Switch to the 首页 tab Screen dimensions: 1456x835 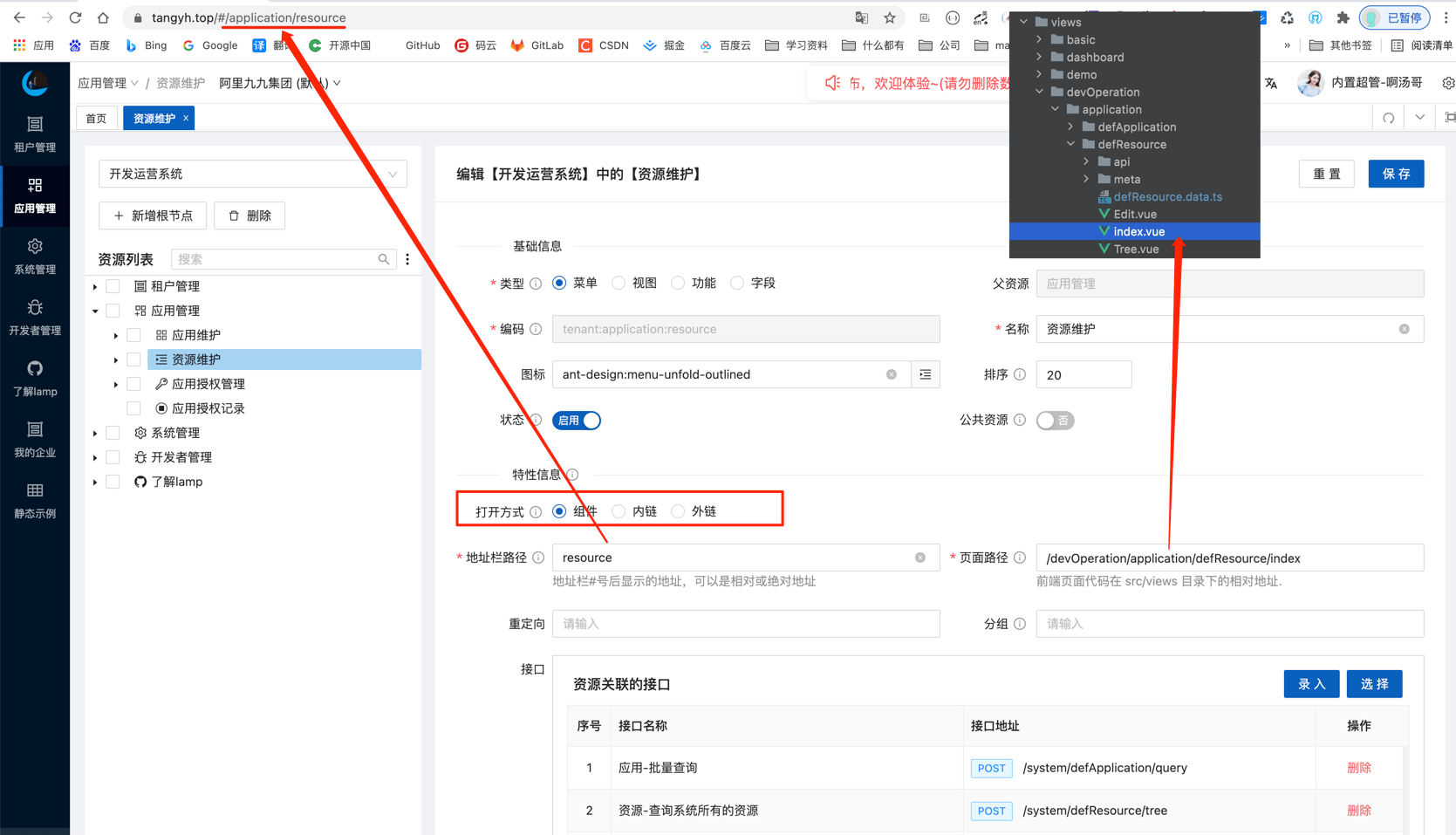pyautogui.click(x=96, y=119)
